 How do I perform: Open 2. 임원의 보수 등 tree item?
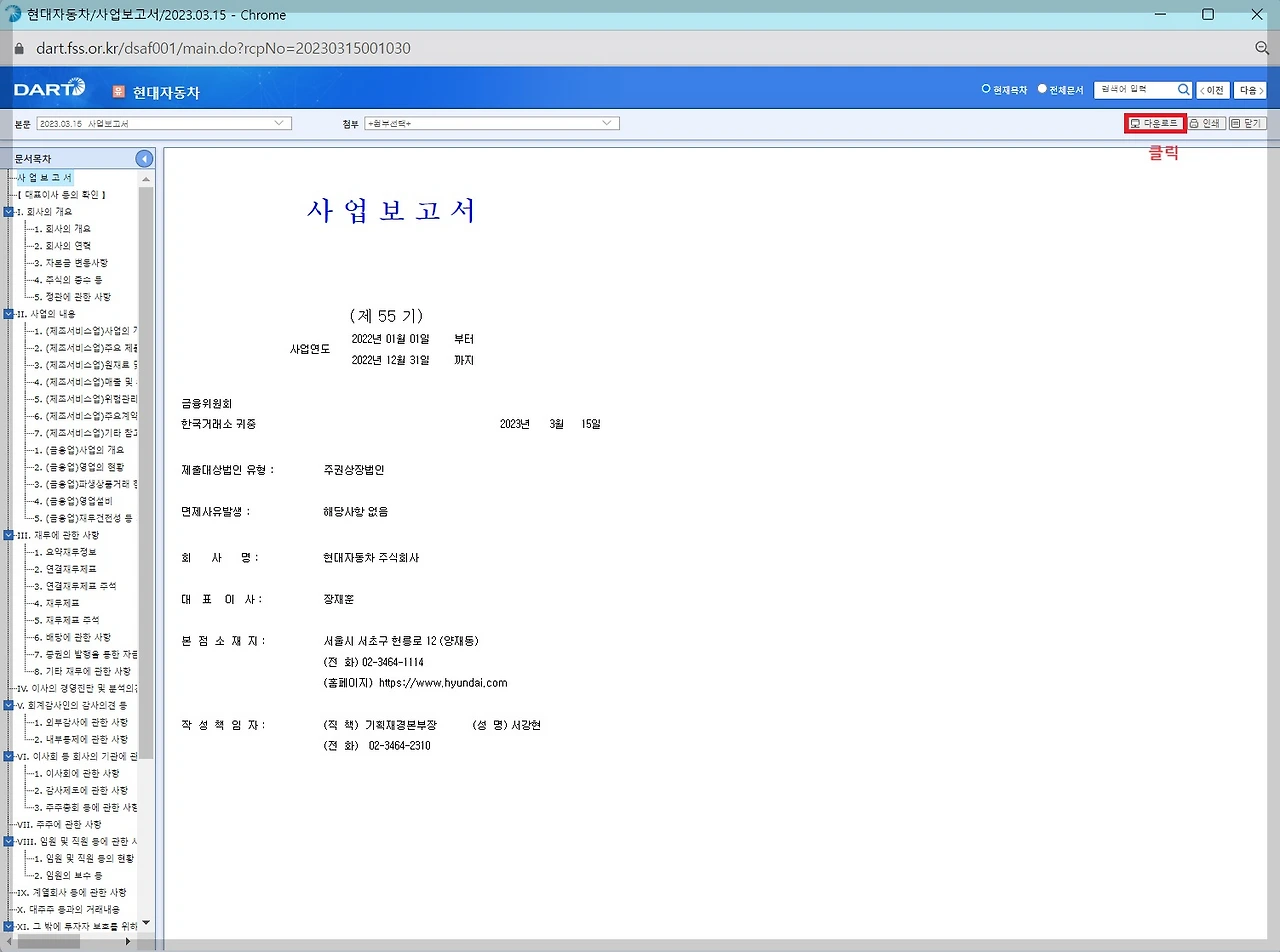pos(68,875)
